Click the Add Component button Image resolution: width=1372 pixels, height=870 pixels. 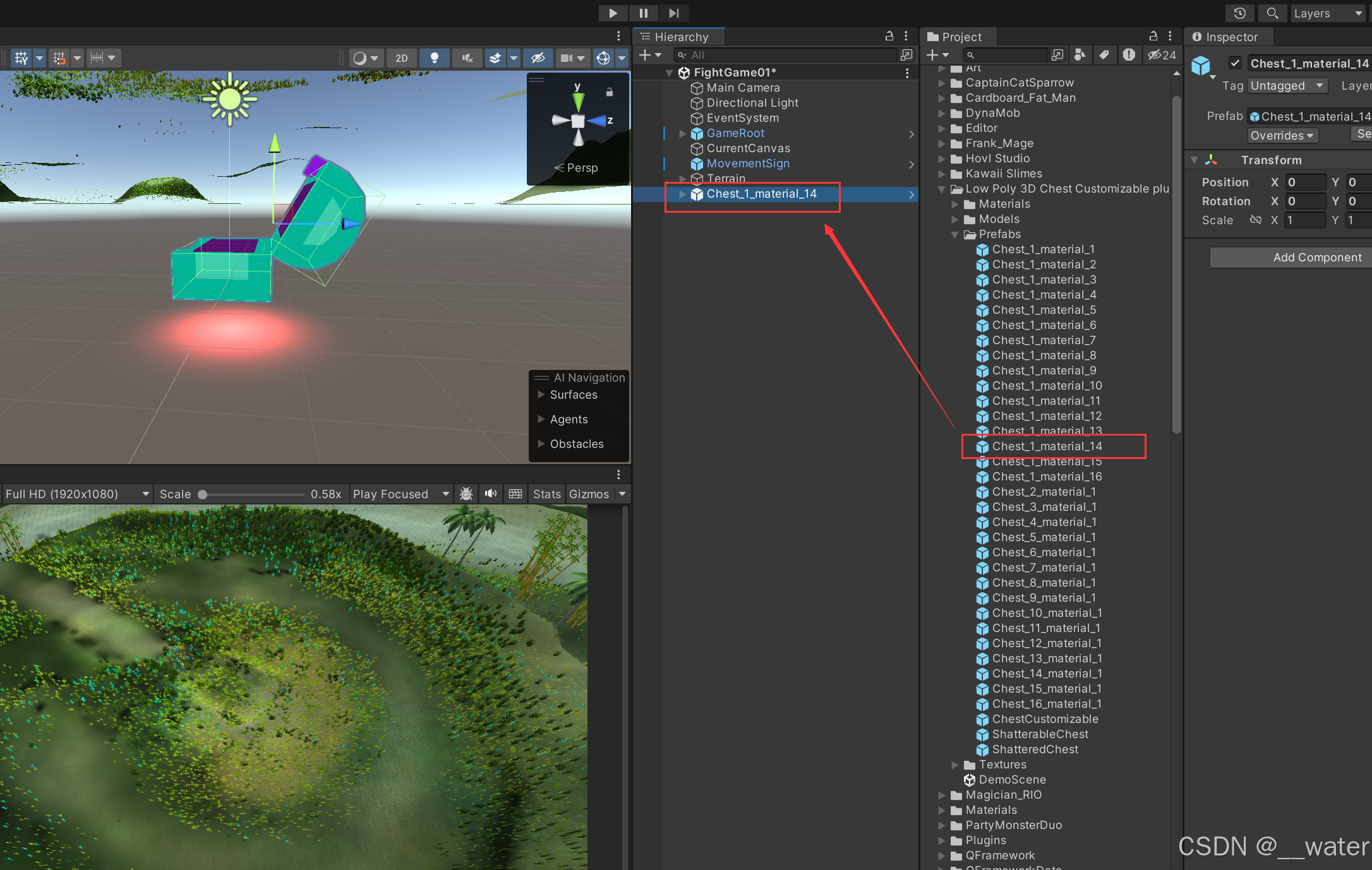1317,257
